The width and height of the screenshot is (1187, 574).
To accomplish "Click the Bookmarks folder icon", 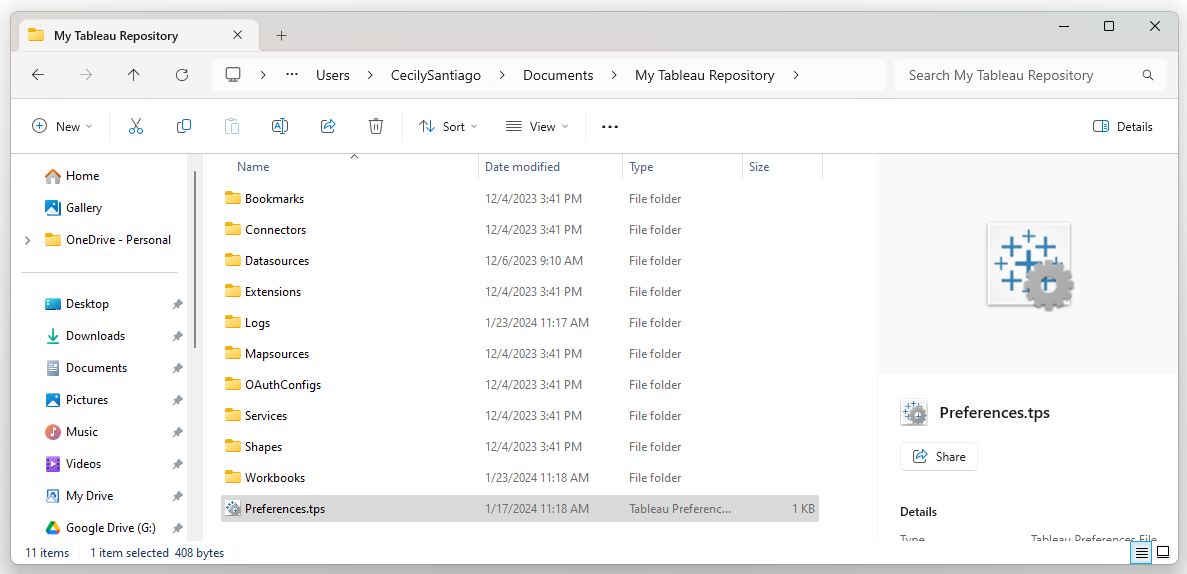I will click(232, 198).
